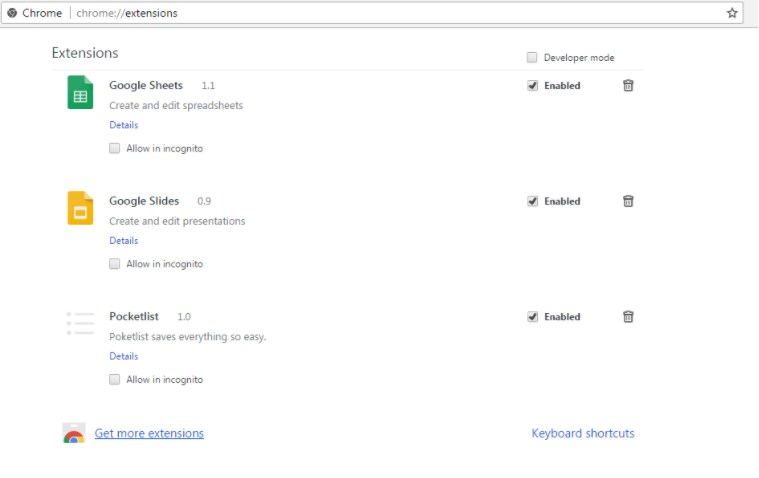
Task: Allow Pocketlist in incognito
Action: point(114,379)
